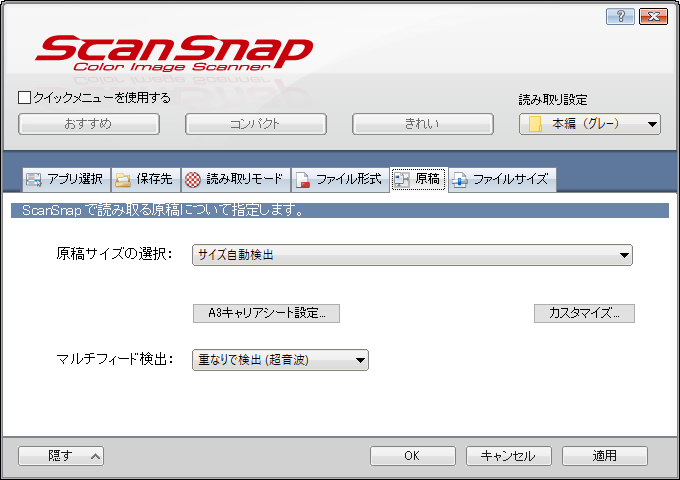Switch to the 読み取りモード tab
Viewport: 680px width, 480px height.
(235, 180)
